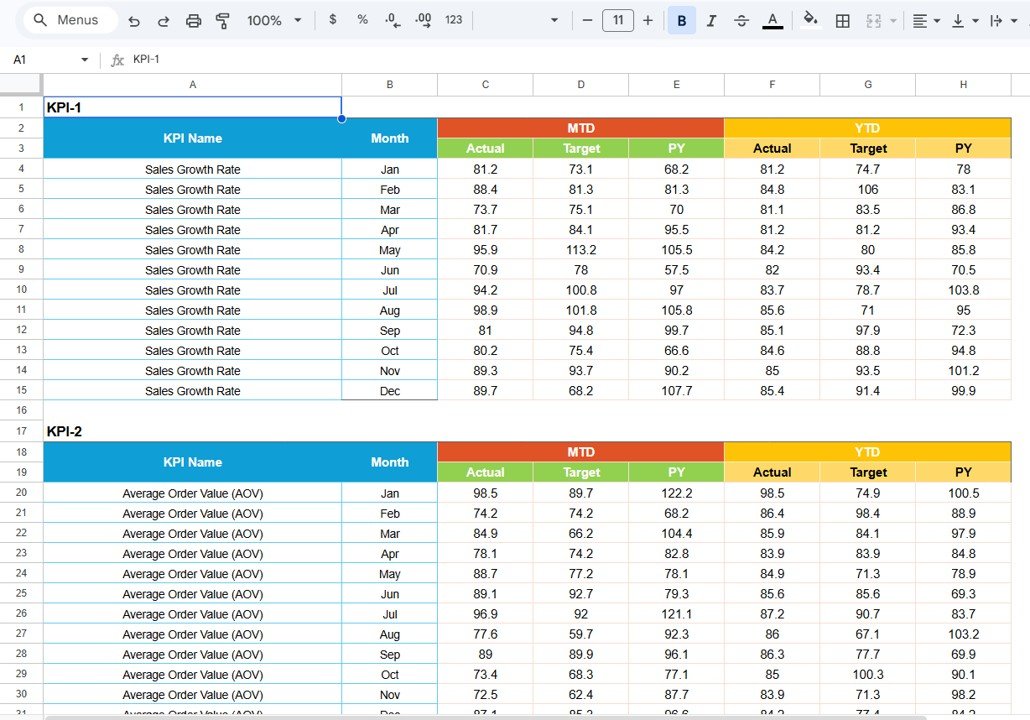Screen dimensions: 1030x720
Task: Click the Print icon
Action: point(194,20)
